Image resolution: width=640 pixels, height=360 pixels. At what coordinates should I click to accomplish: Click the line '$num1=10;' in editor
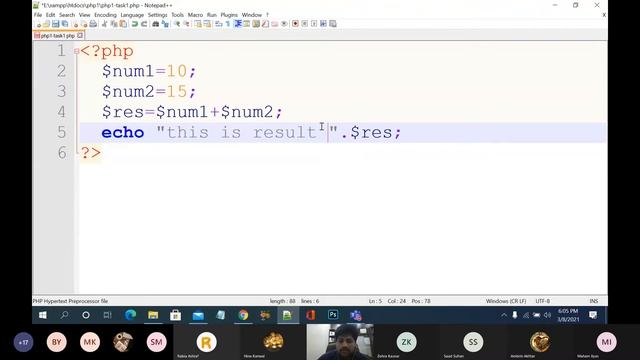(x=149, y=71)
